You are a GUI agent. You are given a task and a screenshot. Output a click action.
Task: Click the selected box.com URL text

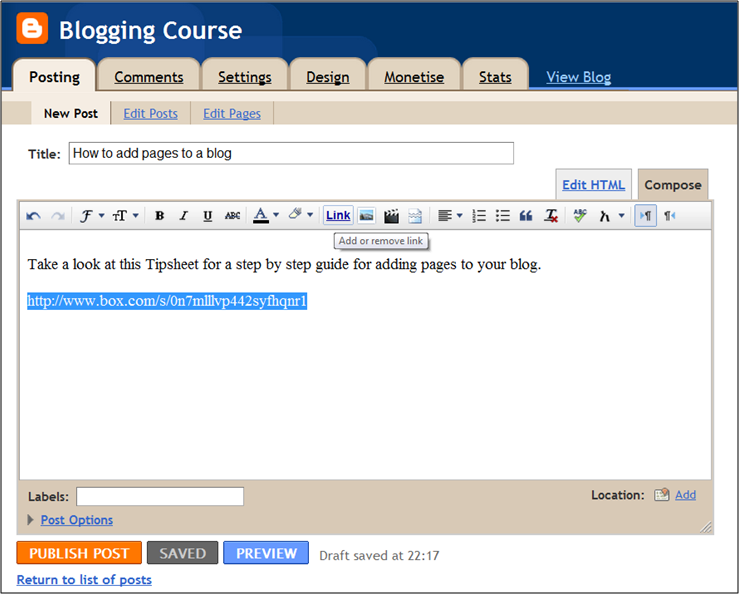(167, 301)
